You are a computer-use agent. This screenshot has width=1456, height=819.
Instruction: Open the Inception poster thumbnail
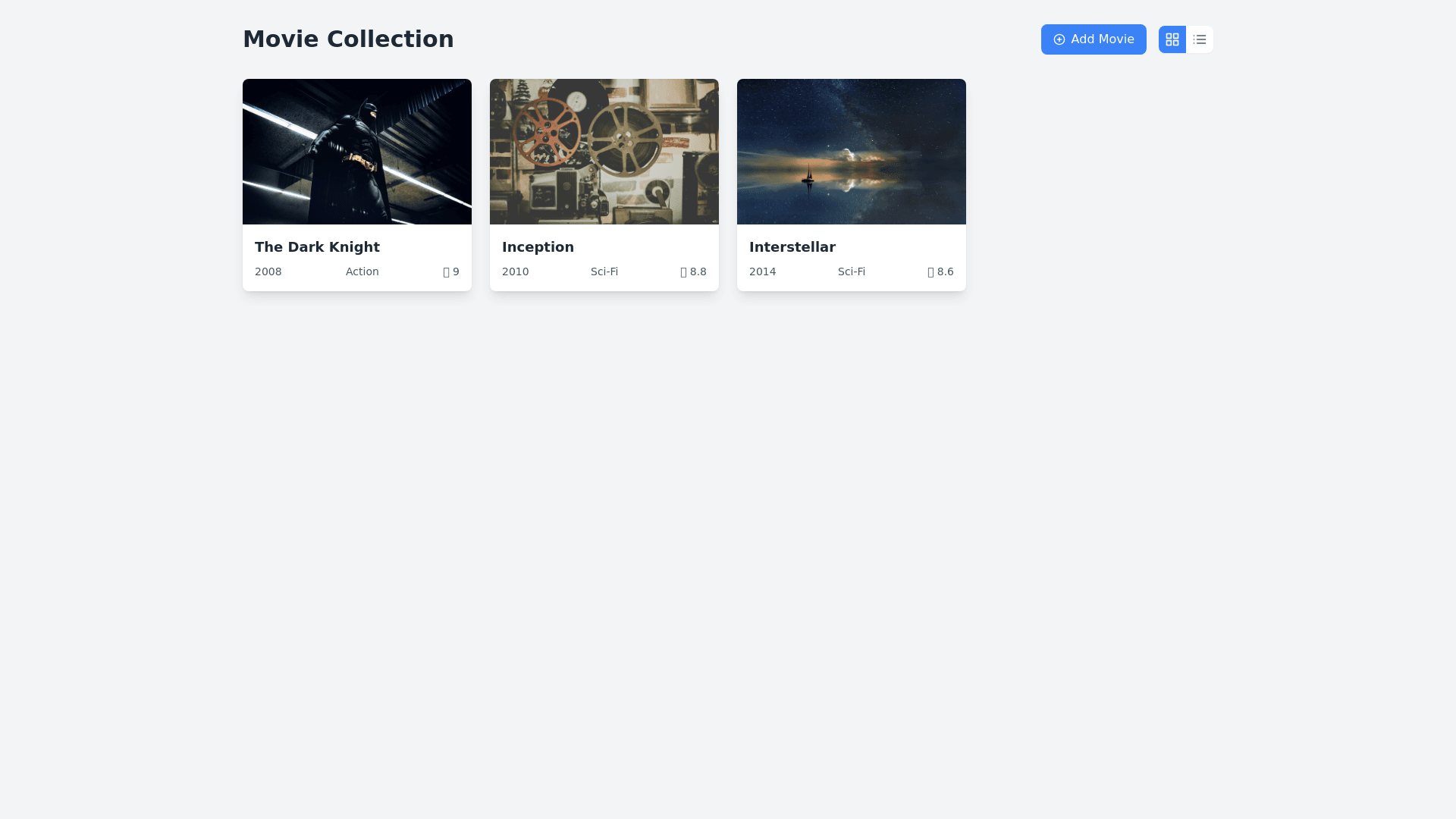pos(604,152)
